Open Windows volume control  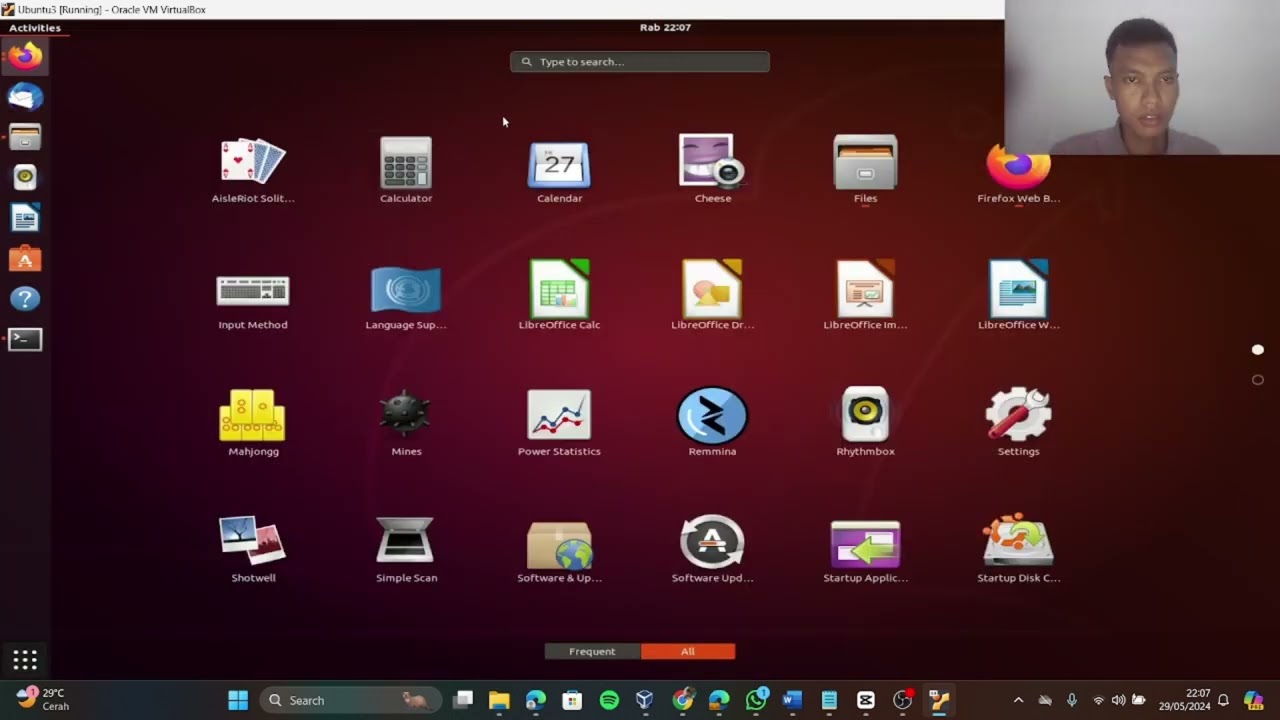point(1118,700)
